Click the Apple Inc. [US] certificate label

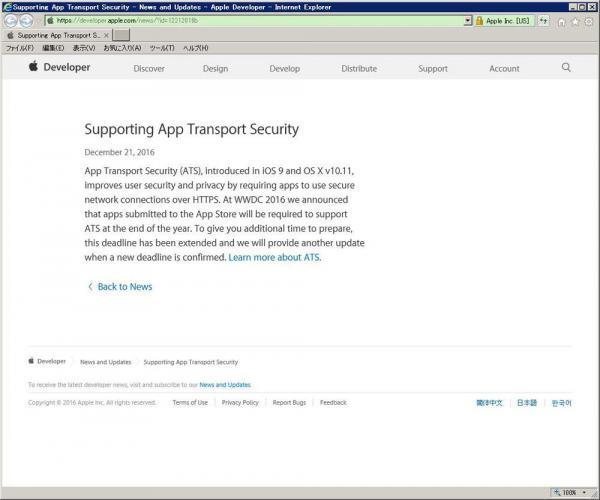tap(507, 21)
